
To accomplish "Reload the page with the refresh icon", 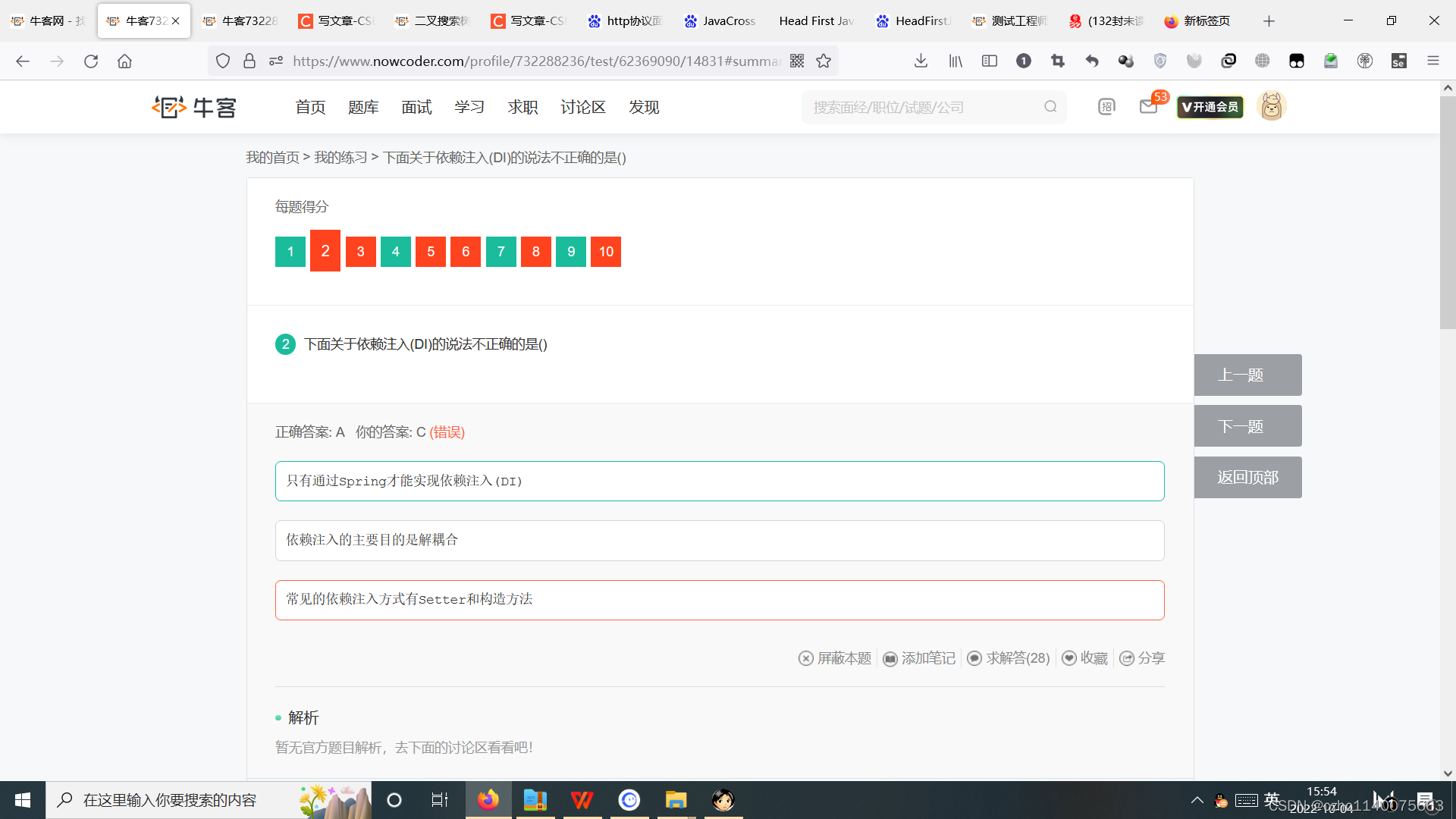I will click(x=91, y=61).
